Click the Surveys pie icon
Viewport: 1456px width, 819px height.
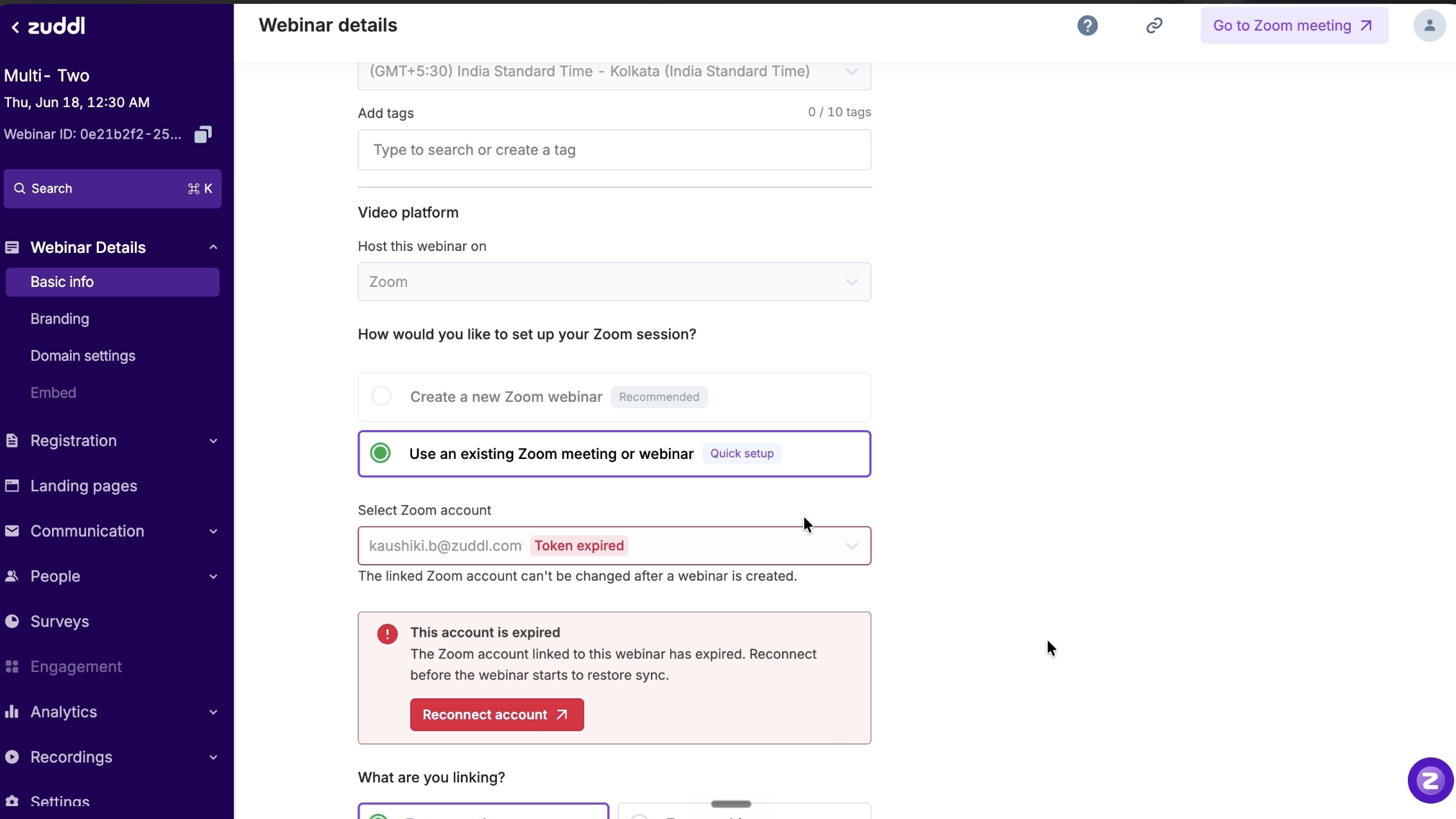12,621
